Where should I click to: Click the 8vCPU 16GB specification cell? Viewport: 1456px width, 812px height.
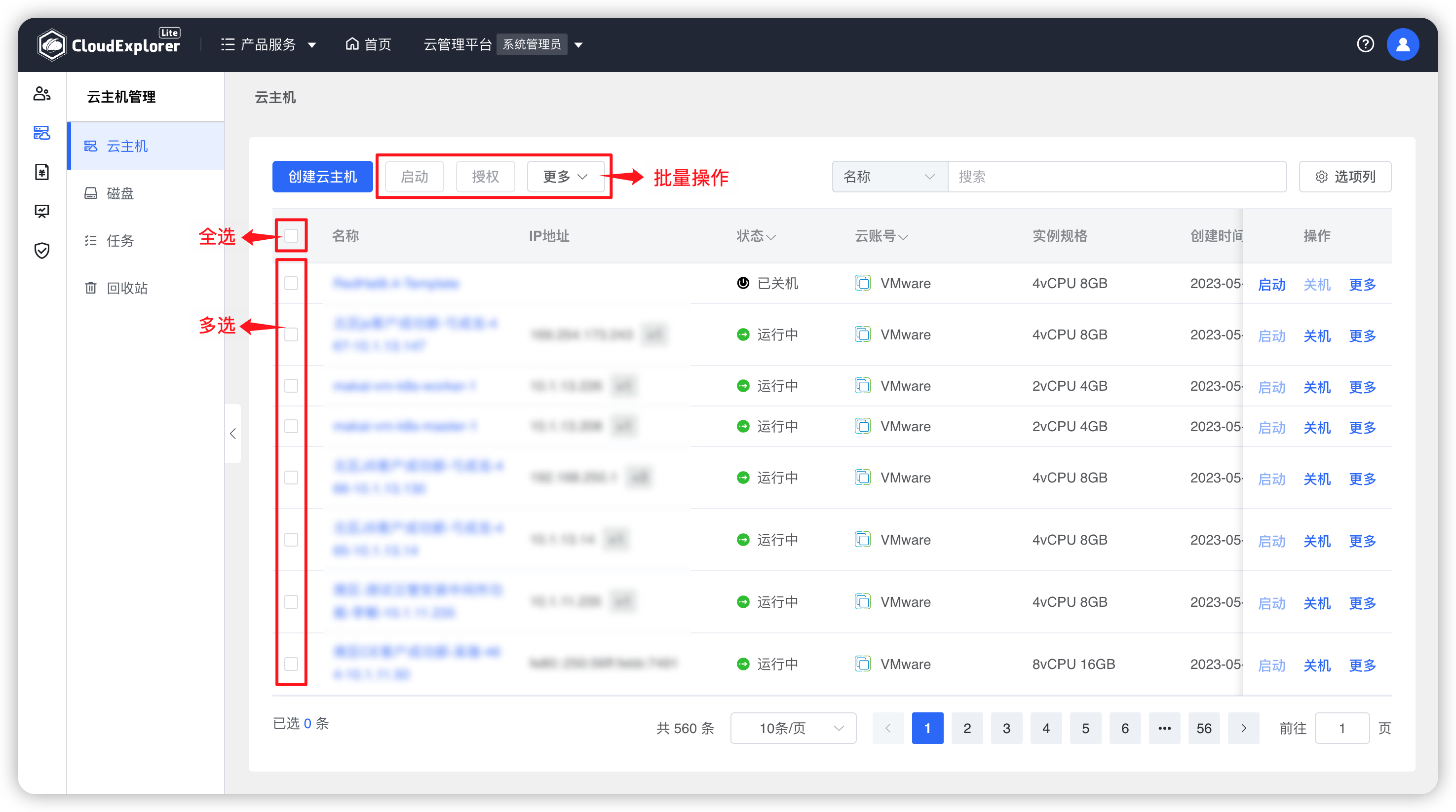pos(1073,664)
